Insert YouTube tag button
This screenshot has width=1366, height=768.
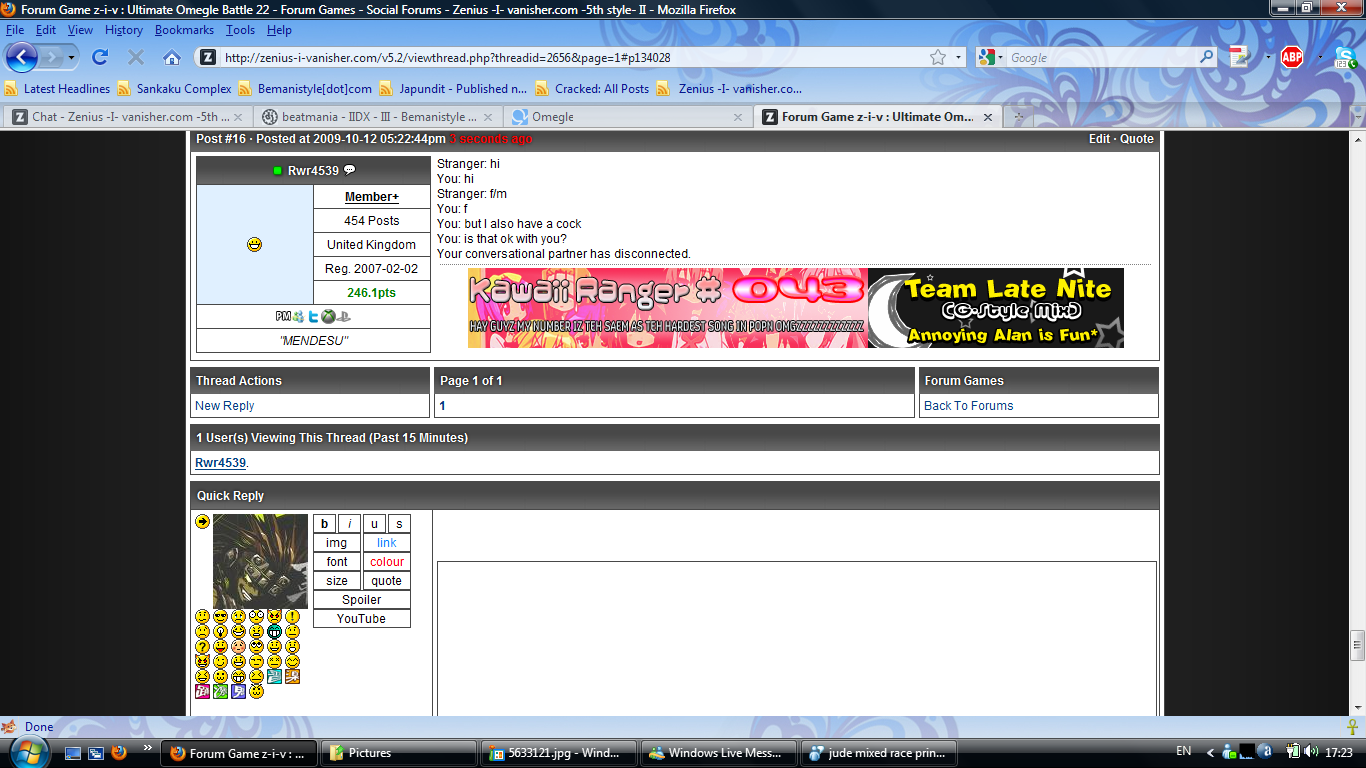tap(362, 619)
